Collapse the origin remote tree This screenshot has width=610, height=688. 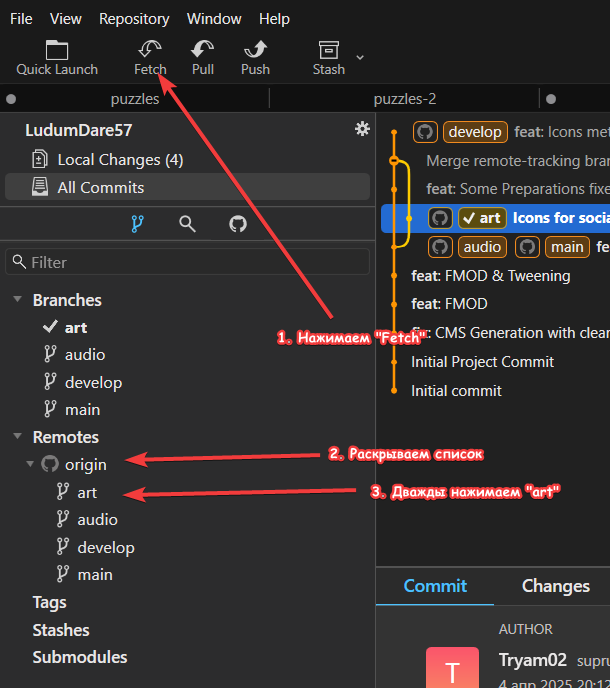coord(30,464)
